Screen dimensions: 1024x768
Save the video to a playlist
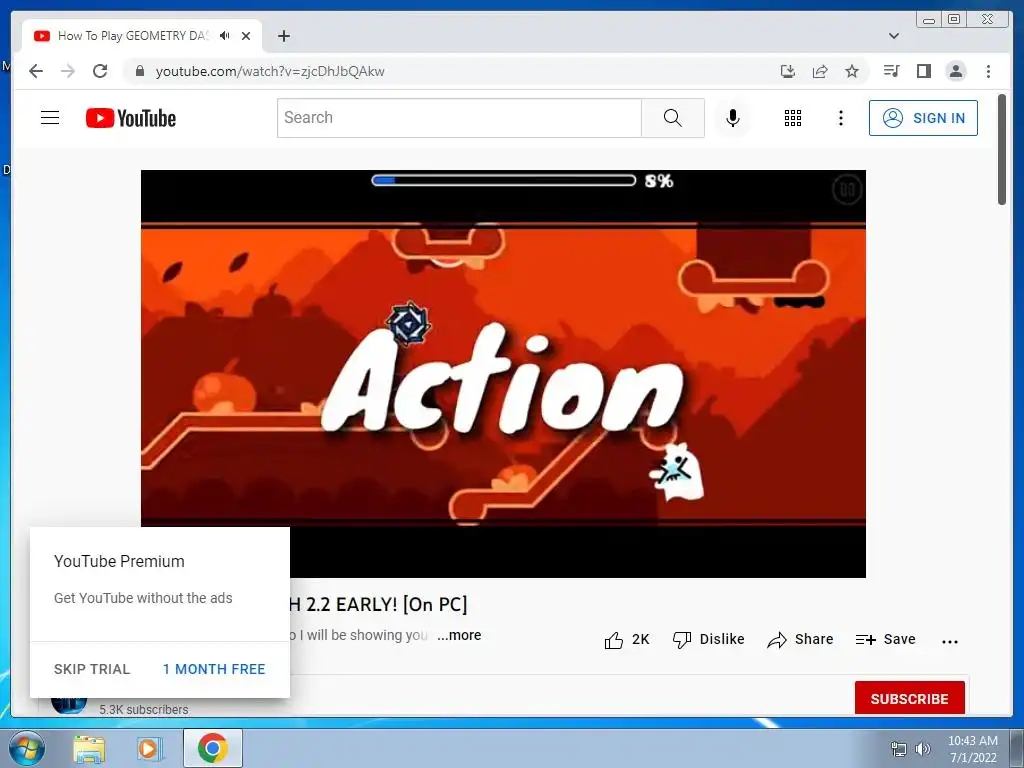coord(886,639)
